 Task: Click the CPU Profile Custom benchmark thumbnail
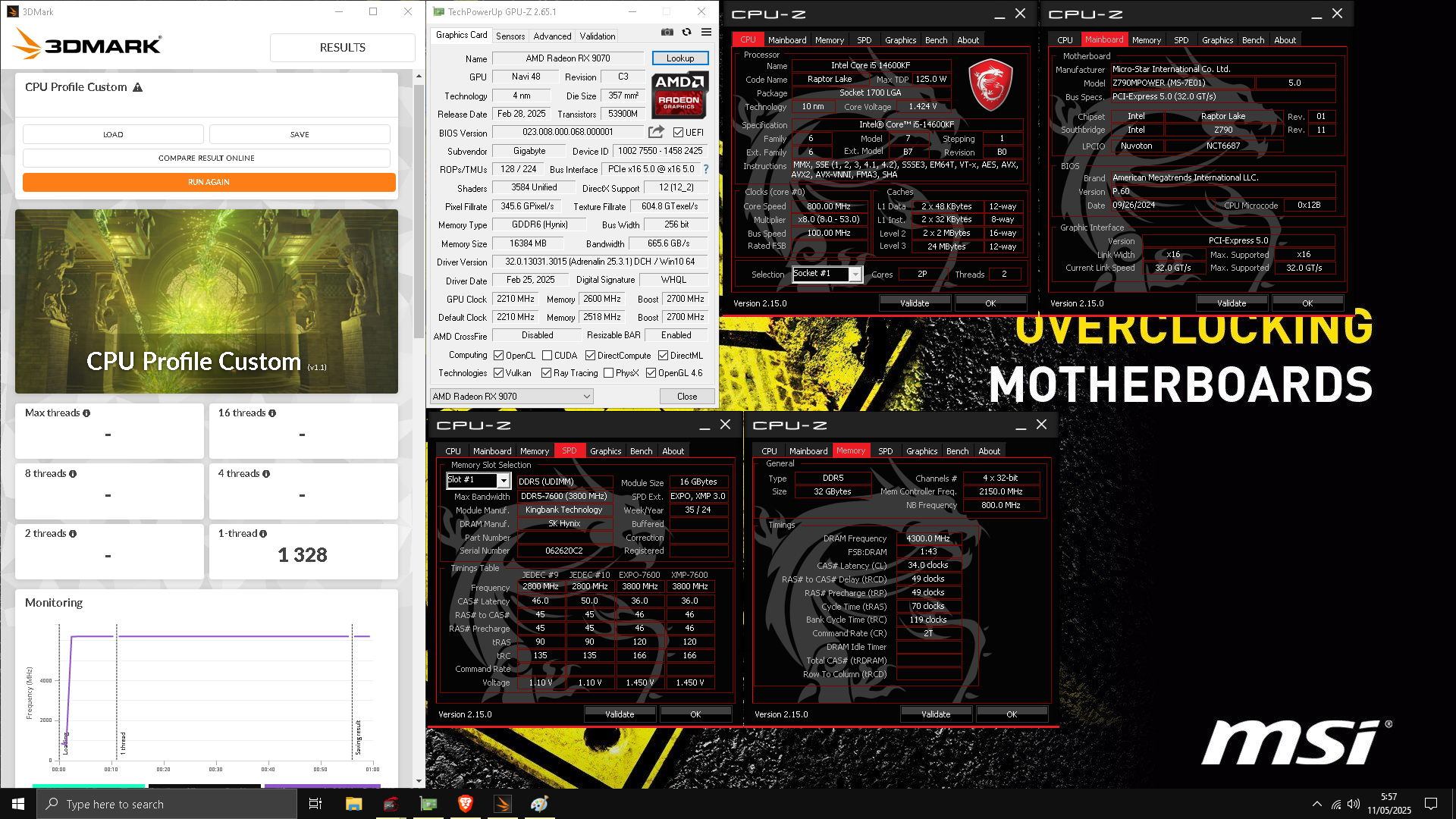click(x=206, y=302)
